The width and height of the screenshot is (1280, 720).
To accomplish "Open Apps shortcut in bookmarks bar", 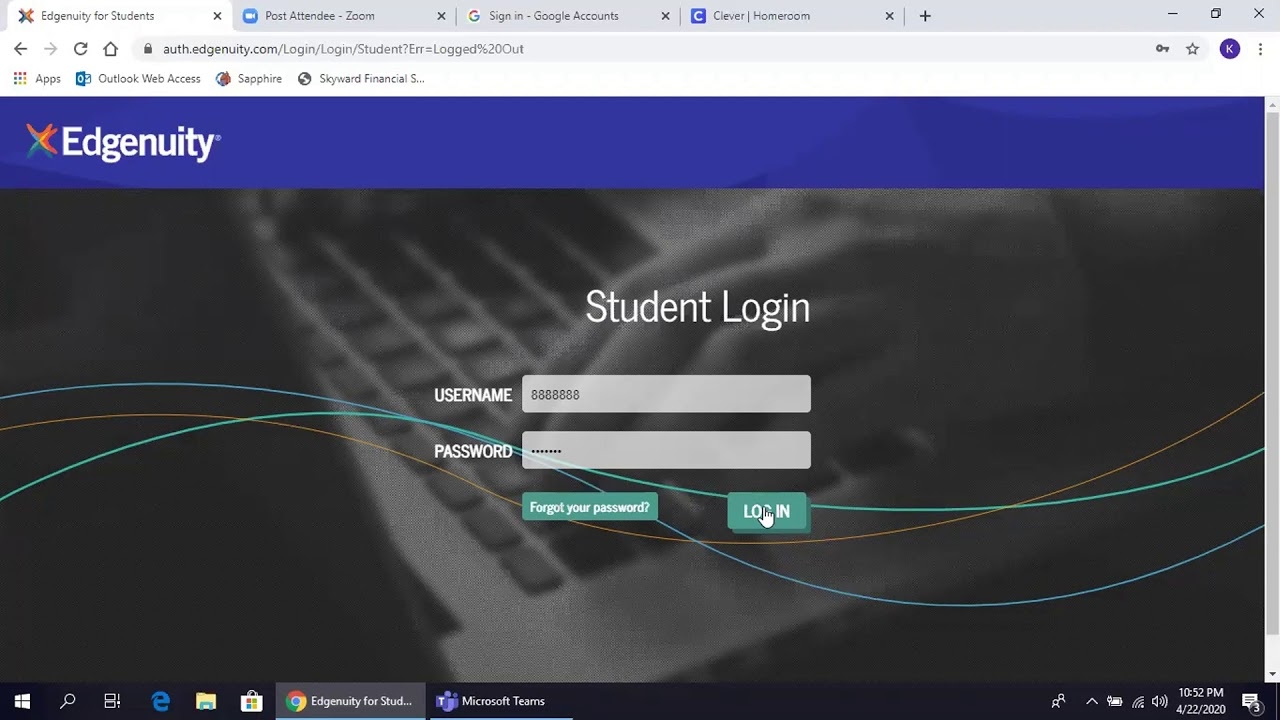I will (x=37, y=79).
